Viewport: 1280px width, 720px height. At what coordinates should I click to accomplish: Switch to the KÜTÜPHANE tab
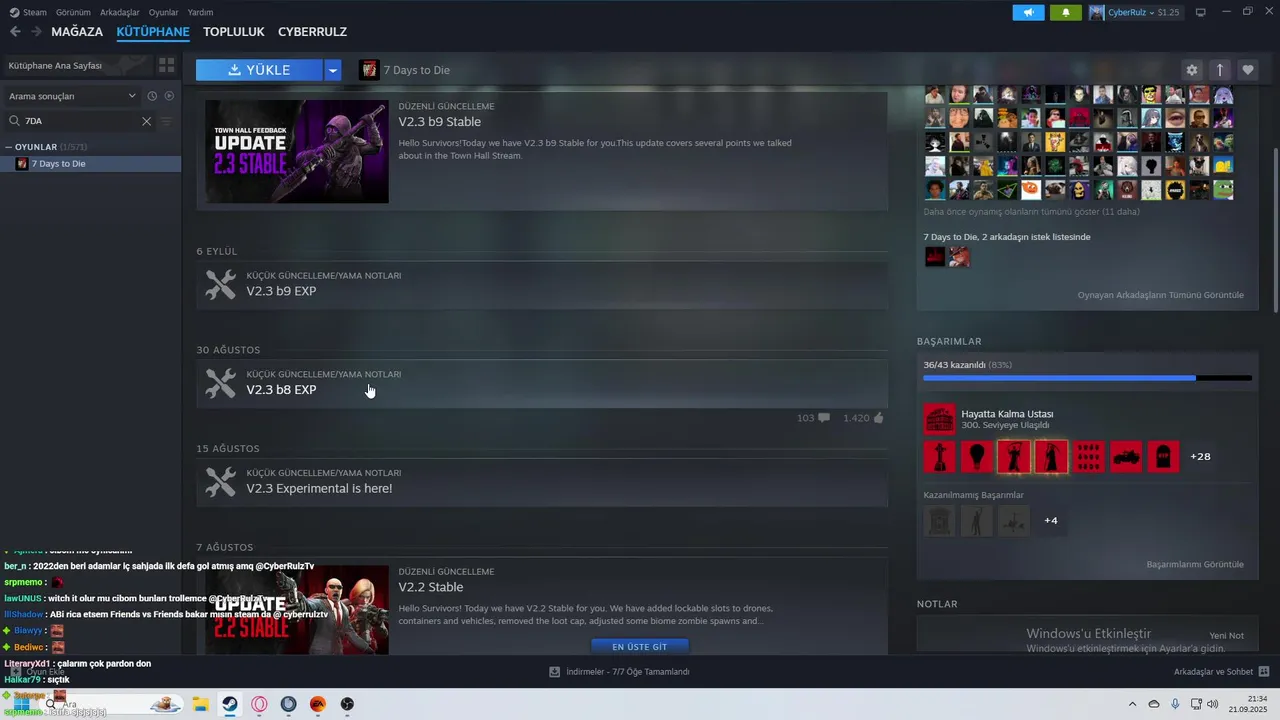click(x=153, y=32)
